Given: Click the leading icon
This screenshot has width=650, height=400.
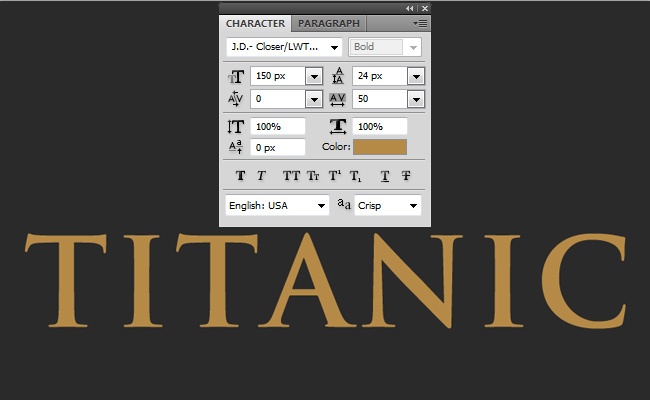Looking at the screenshot, I should click(x=338, y=76).
